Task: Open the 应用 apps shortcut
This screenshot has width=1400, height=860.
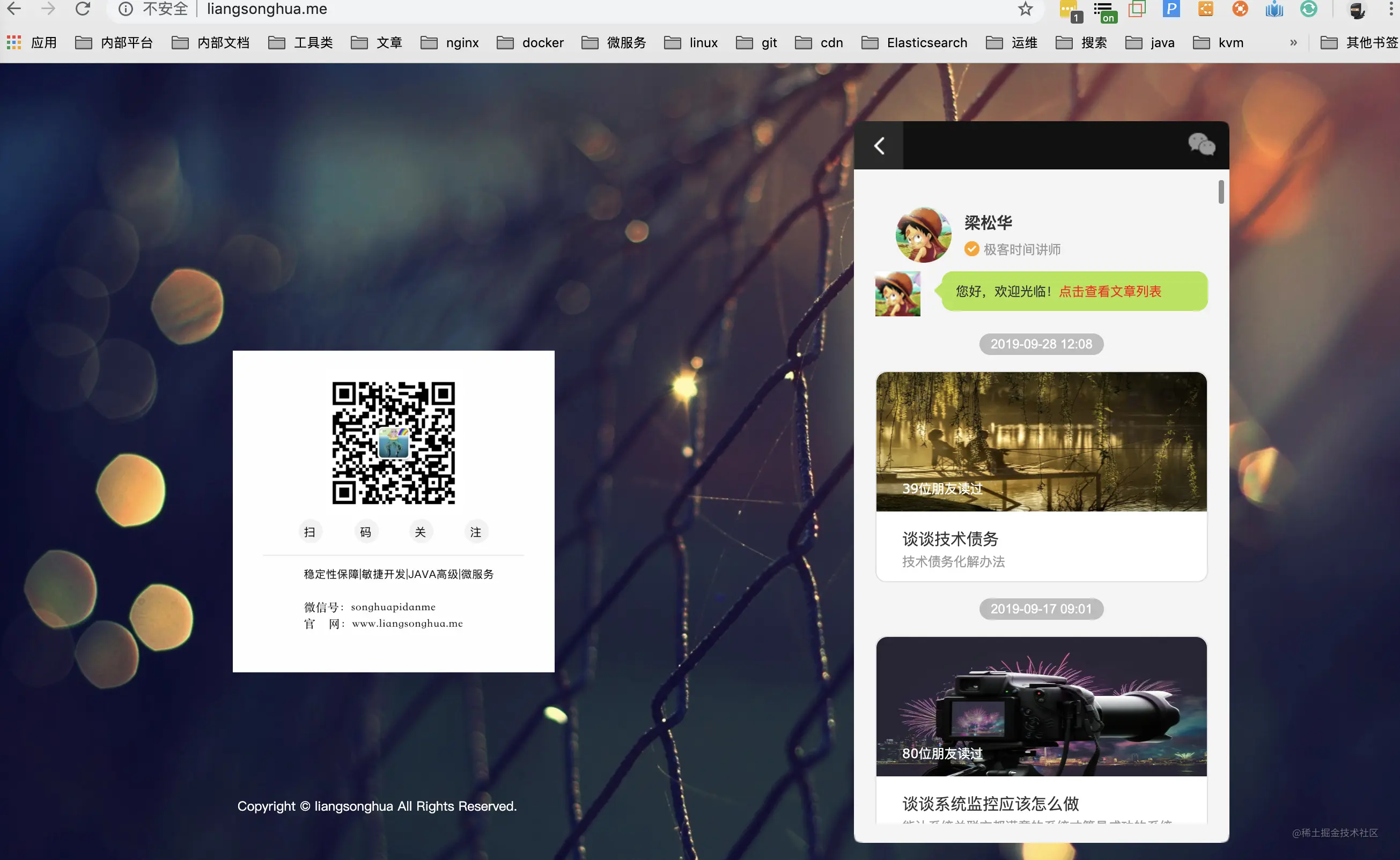Action: pyautogui.click(x=31, y=43)
